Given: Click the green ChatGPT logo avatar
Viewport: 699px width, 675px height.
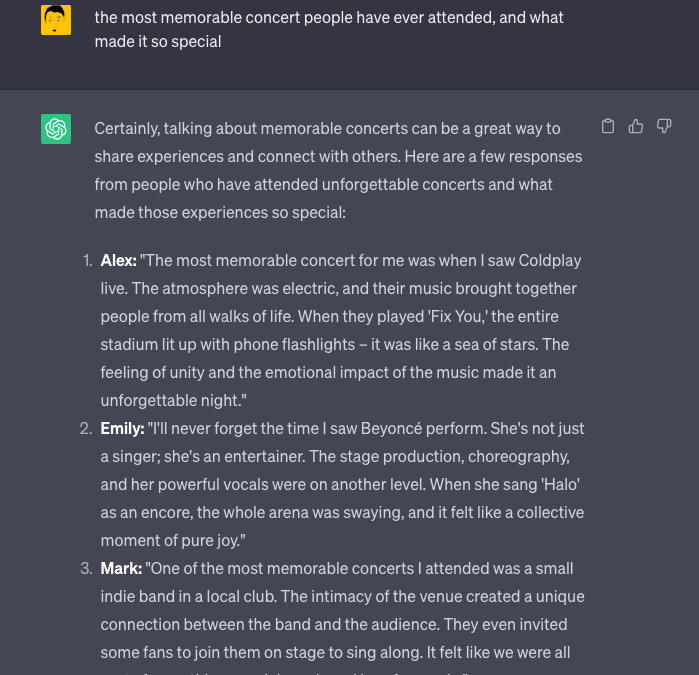Looking at the screenshot, I should click(x=56, y=129).
